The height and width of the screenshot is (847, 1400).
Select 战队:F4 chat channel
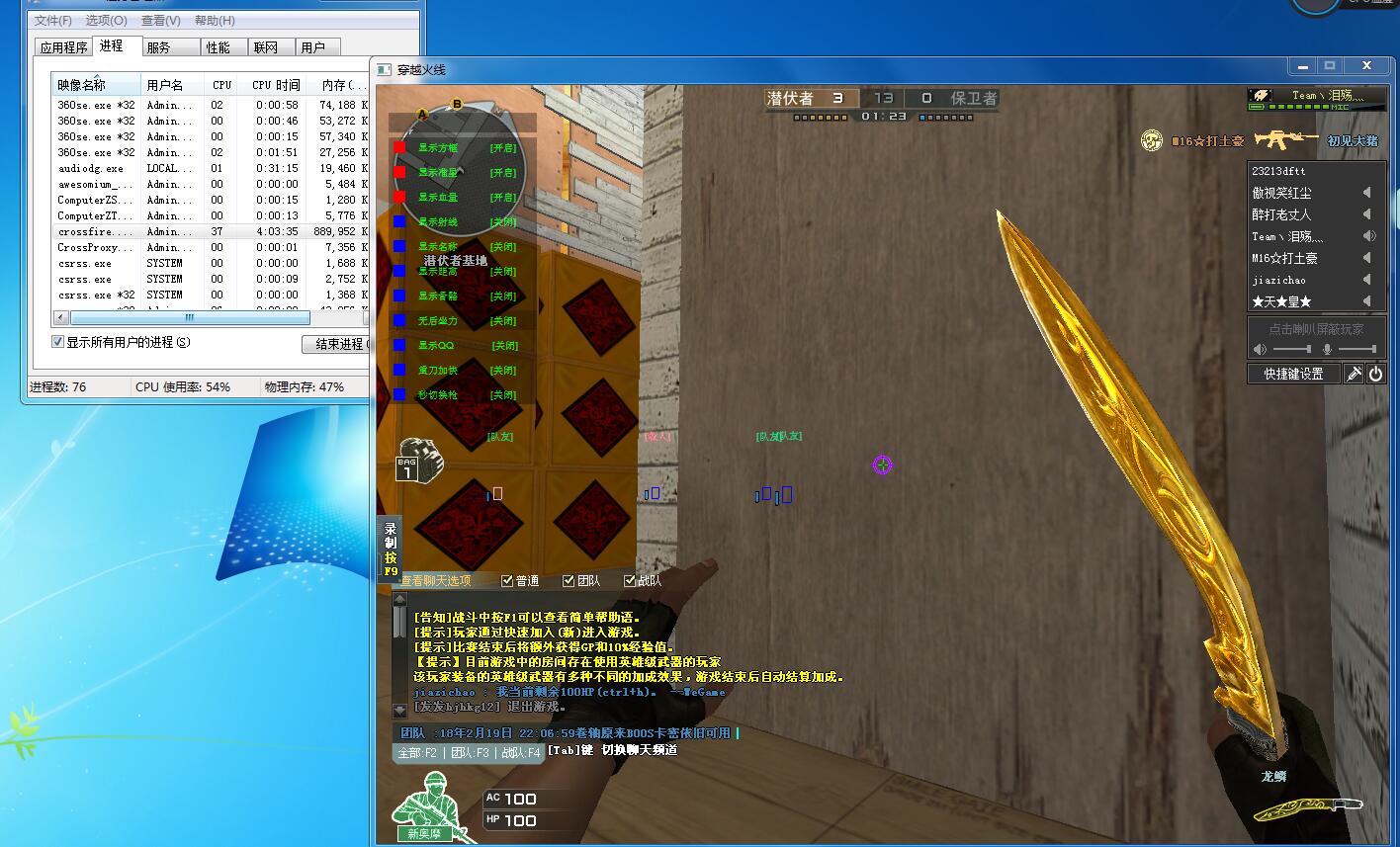pos(521,753)
